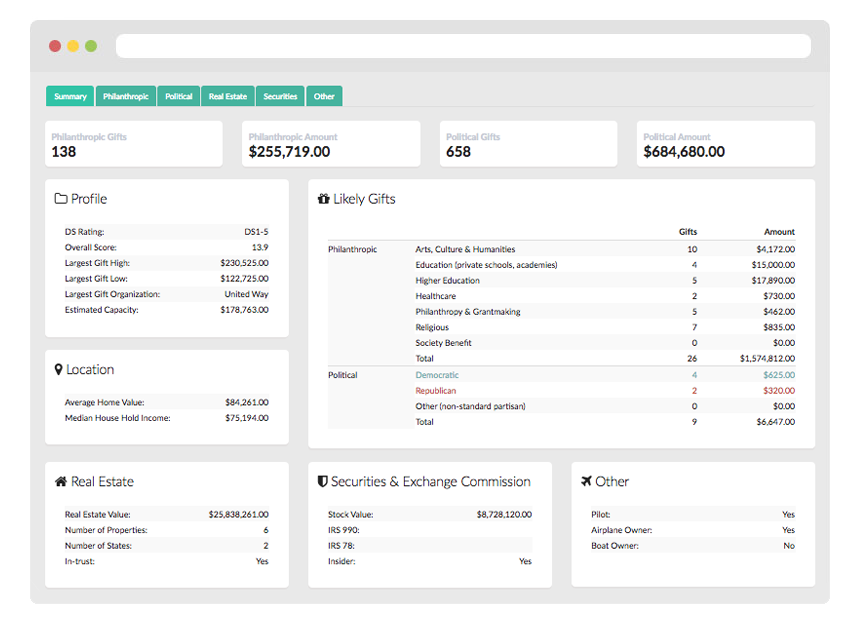
Task: Click the map pin icon on Location panel
Action: click(57, 369)
